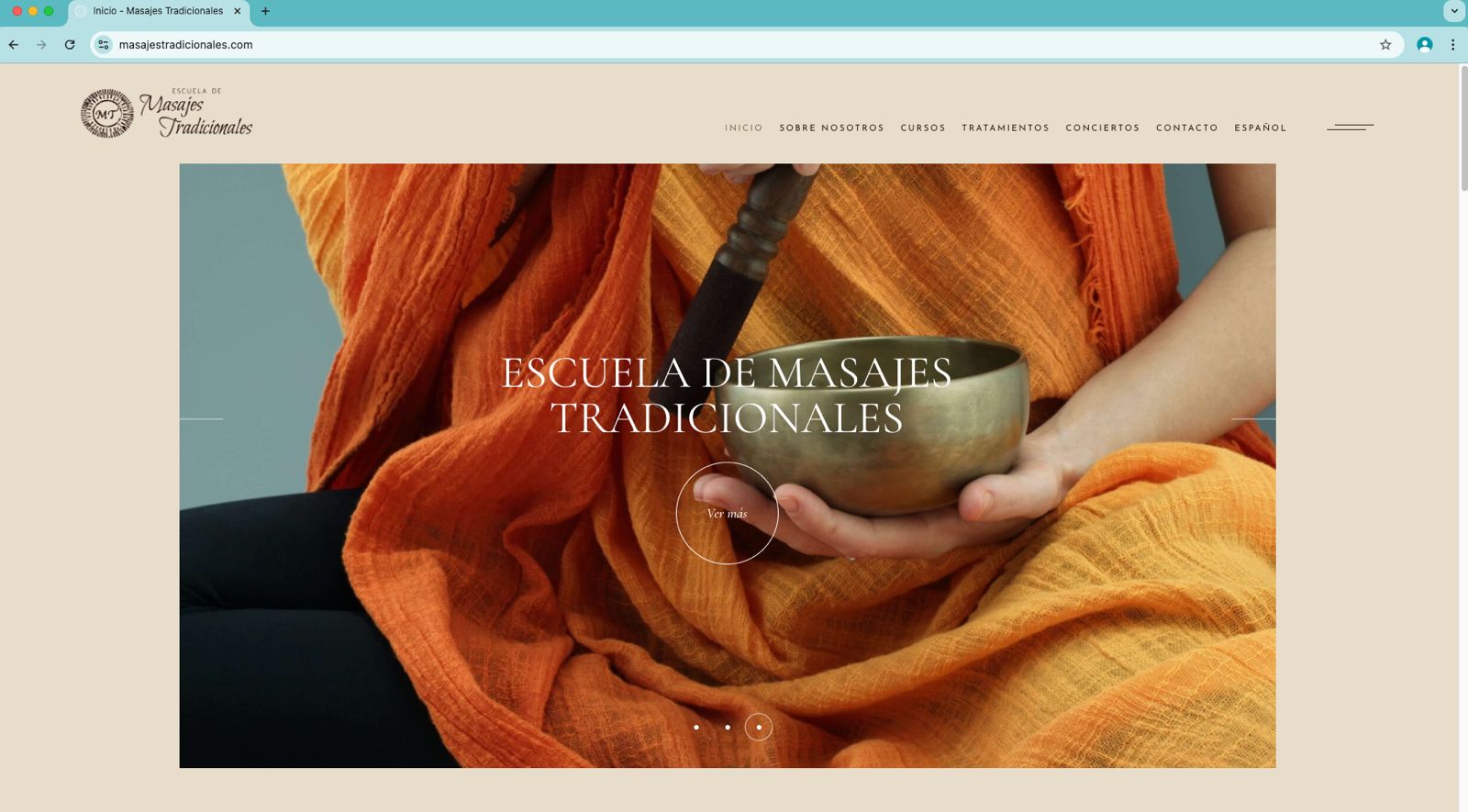Select the Inicio - Masajes Tradicionales tab

[x=158, y=11]
